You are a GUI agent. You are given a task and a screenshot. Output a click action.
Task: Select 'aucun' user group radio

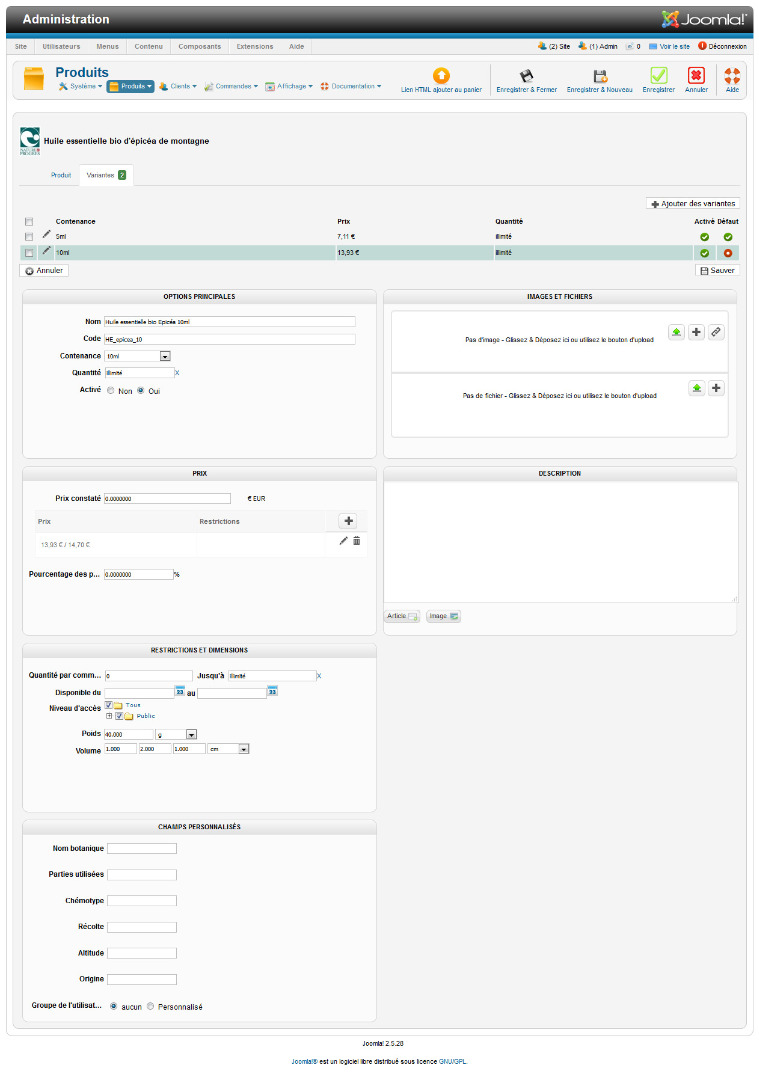tap(114, 1006)
